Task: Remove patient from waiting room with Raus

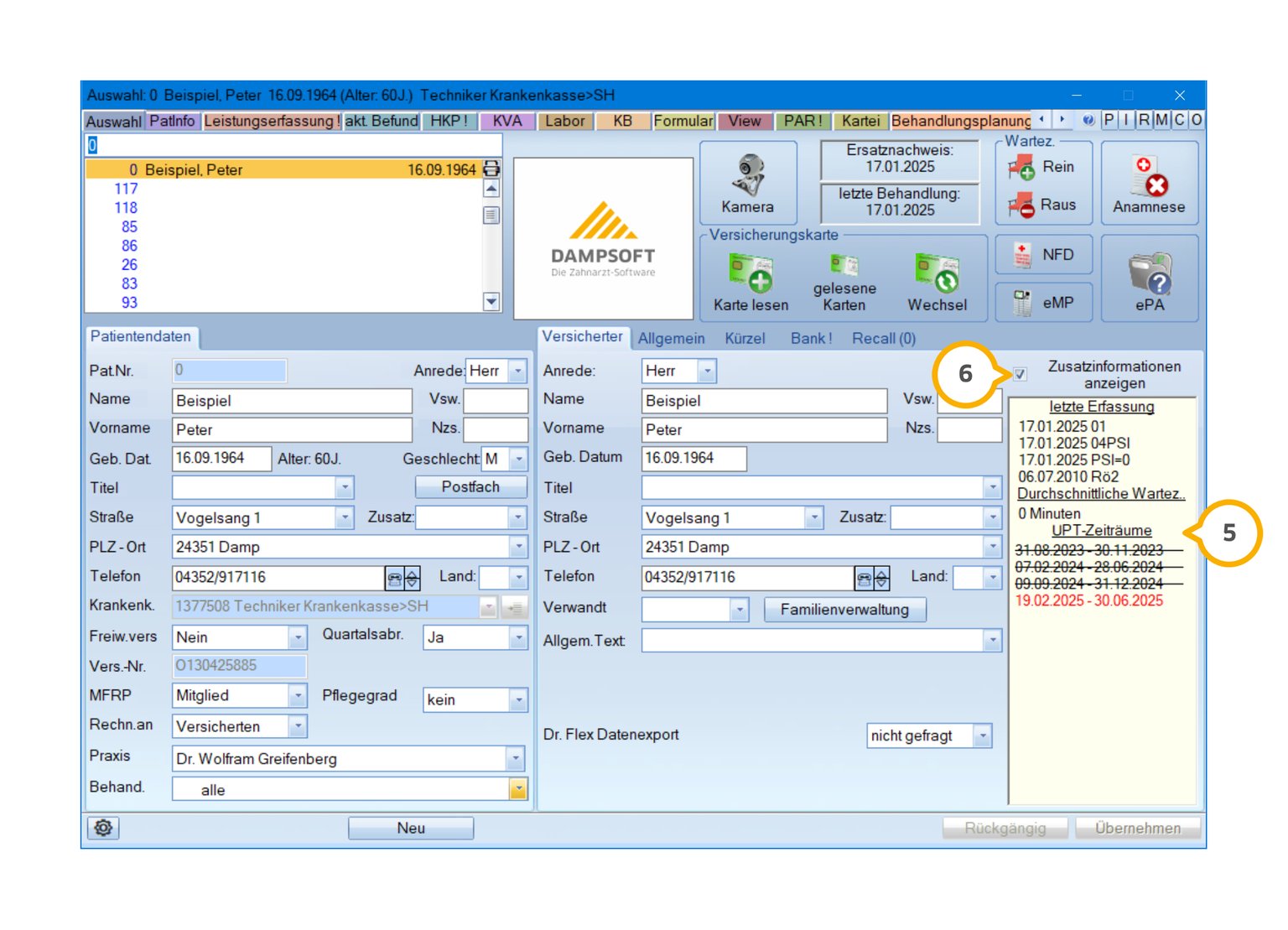Action: 1043,205
